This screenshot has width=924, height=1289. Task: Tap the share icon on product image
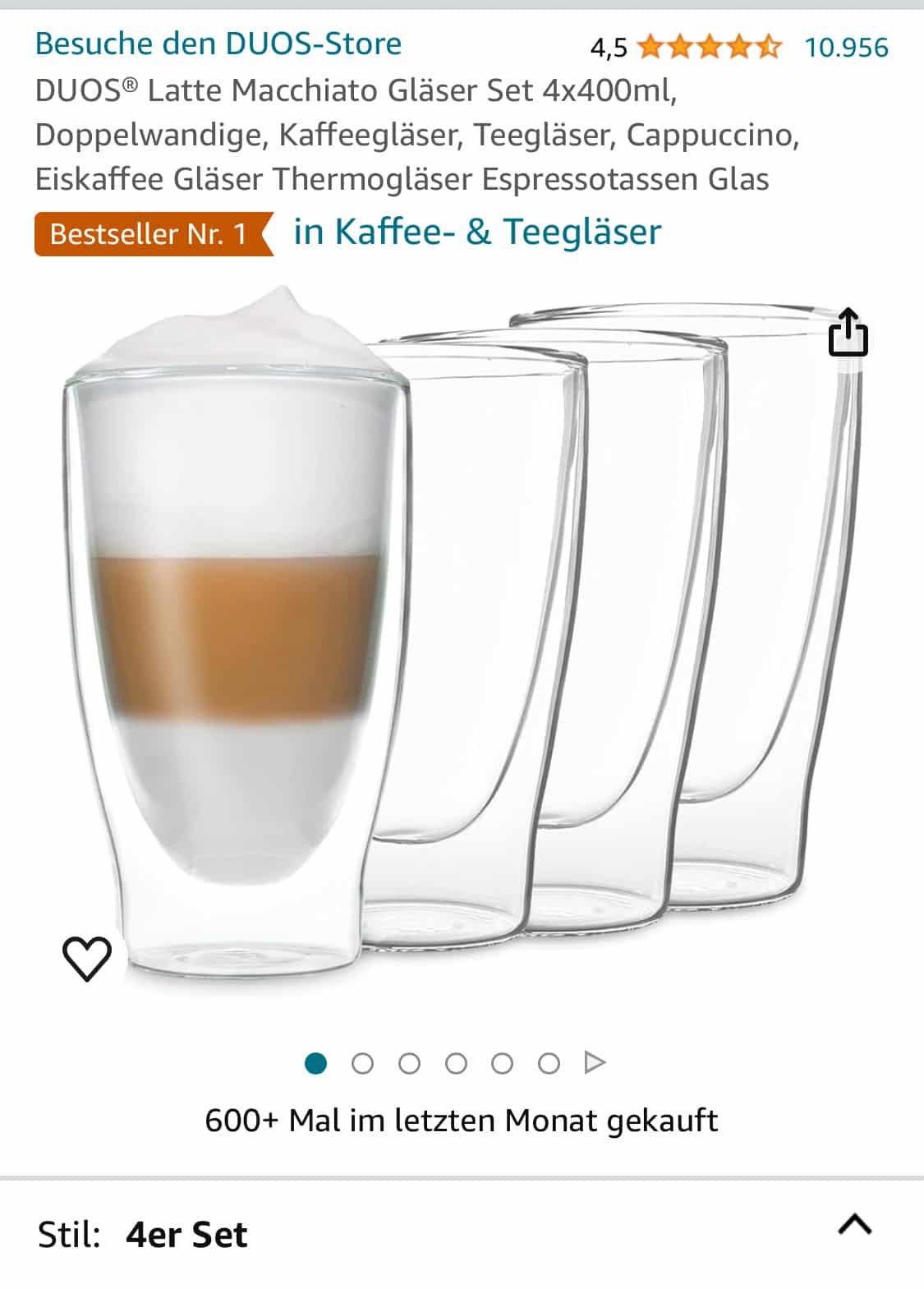(848, 332)
